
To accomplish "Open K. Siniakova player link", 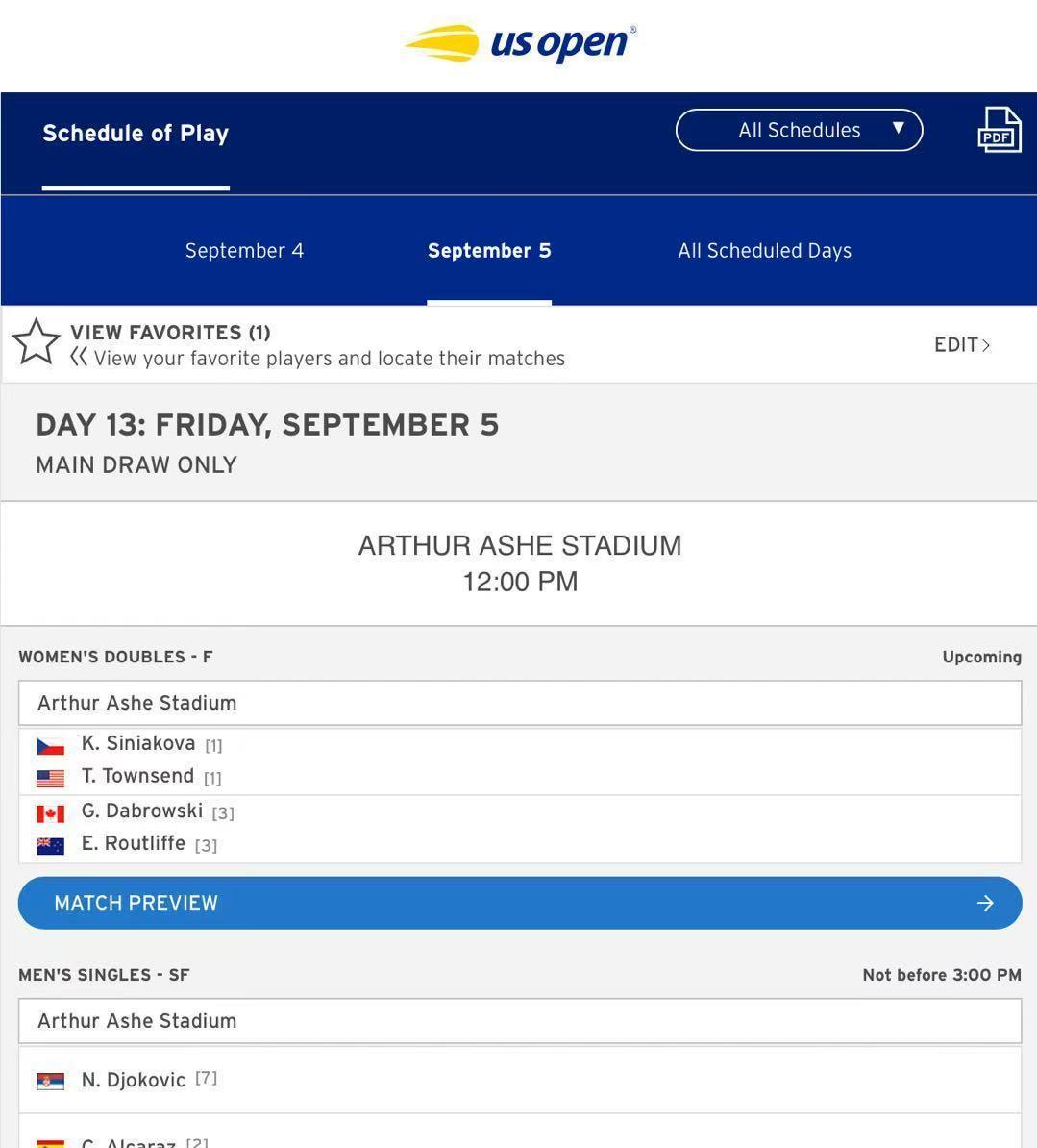I will [x=138, y=743].
